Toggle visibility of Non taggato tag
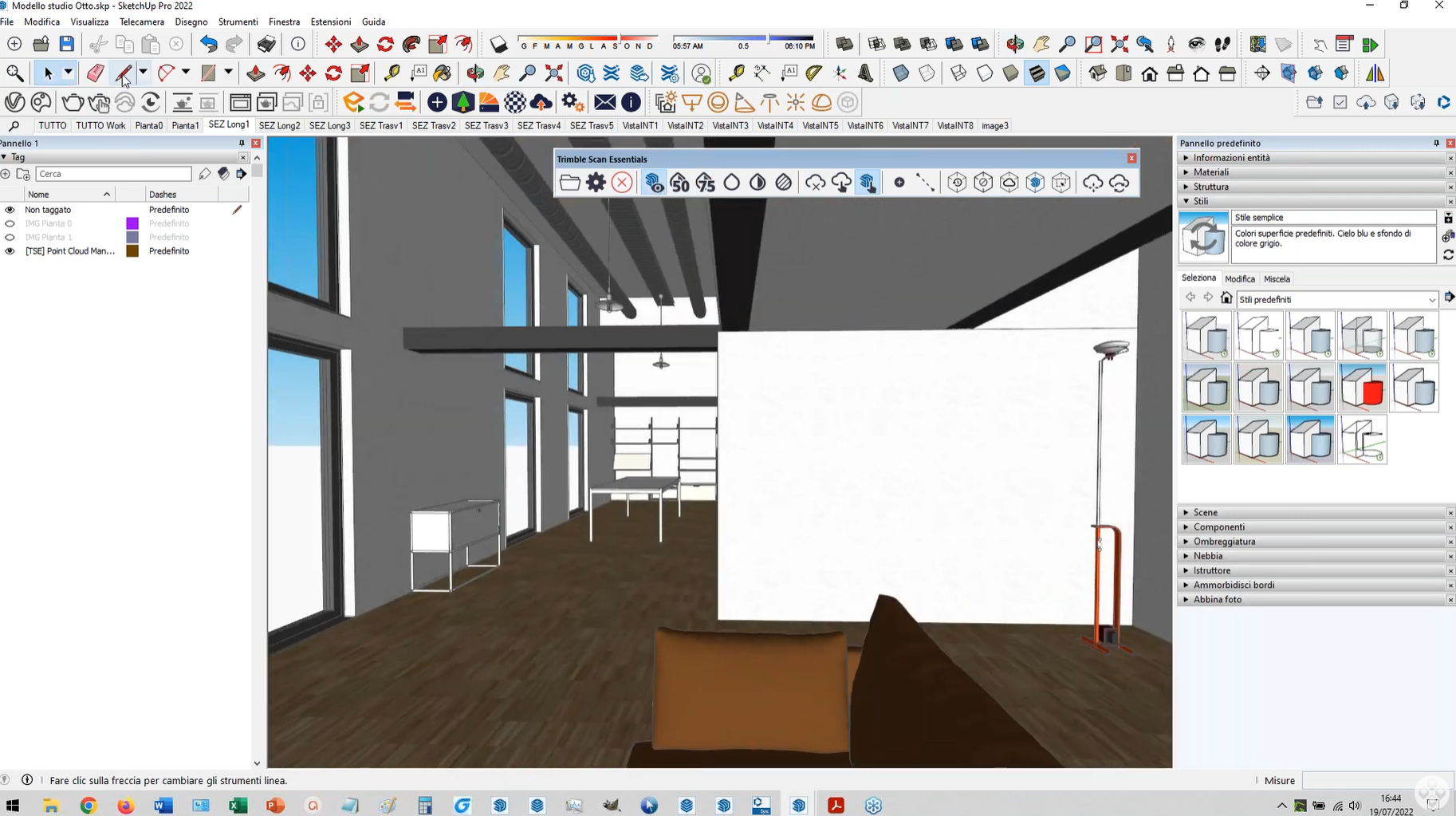 pos(10,210)
